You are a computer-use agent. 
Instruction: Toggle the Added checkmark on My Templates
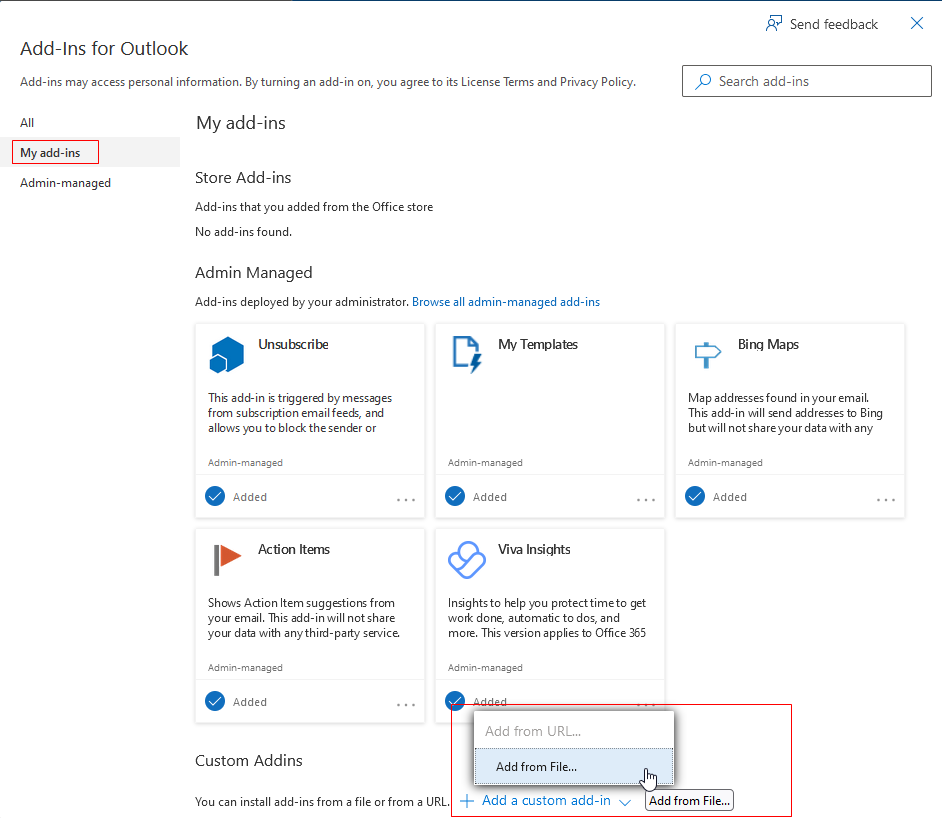coord(455,497)
